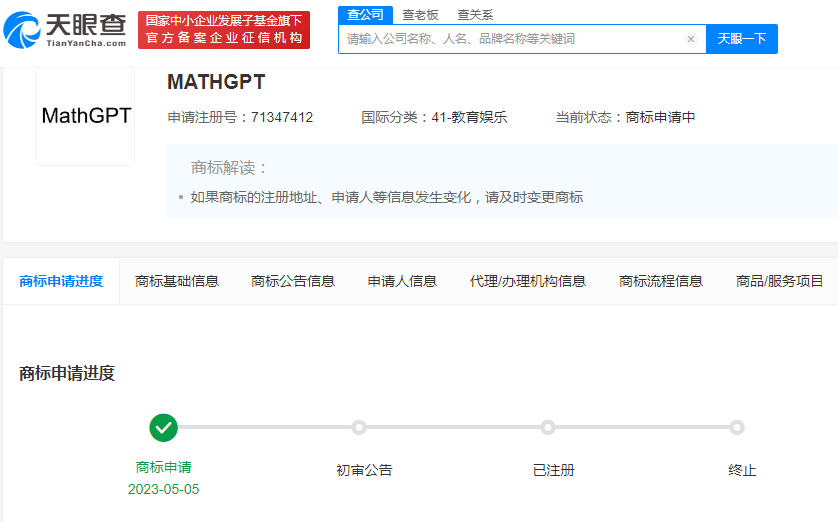This screenshot has width=838, height=522.
Task: Open the 申请人信息 tab
Action: pyautogui.click(x=402, y=281)
